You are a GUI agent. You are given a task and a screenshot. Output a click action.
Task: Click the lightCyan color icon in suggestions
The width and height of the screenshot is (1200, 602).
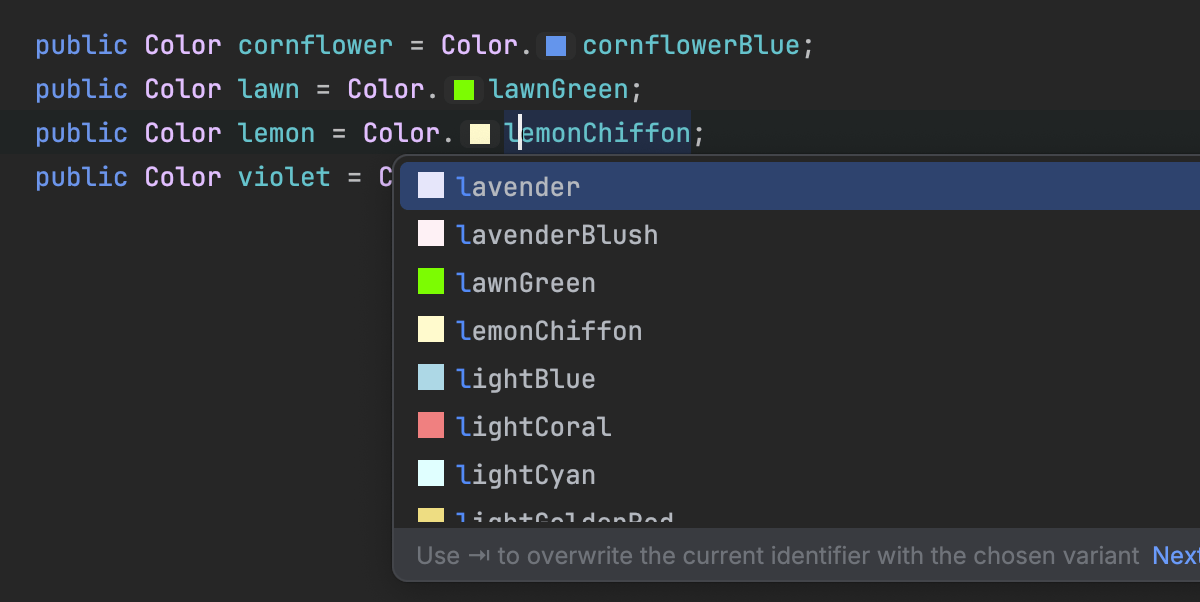431,474
